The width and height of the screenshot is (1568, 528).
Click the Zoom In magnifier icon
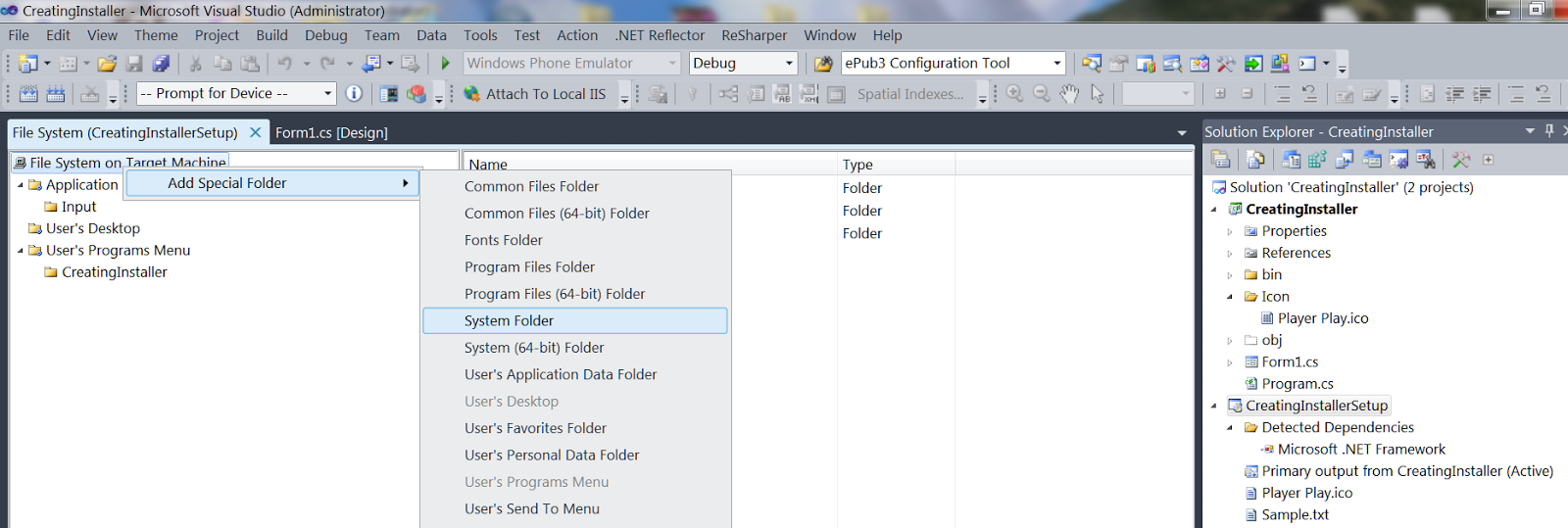click(1015, 94)
